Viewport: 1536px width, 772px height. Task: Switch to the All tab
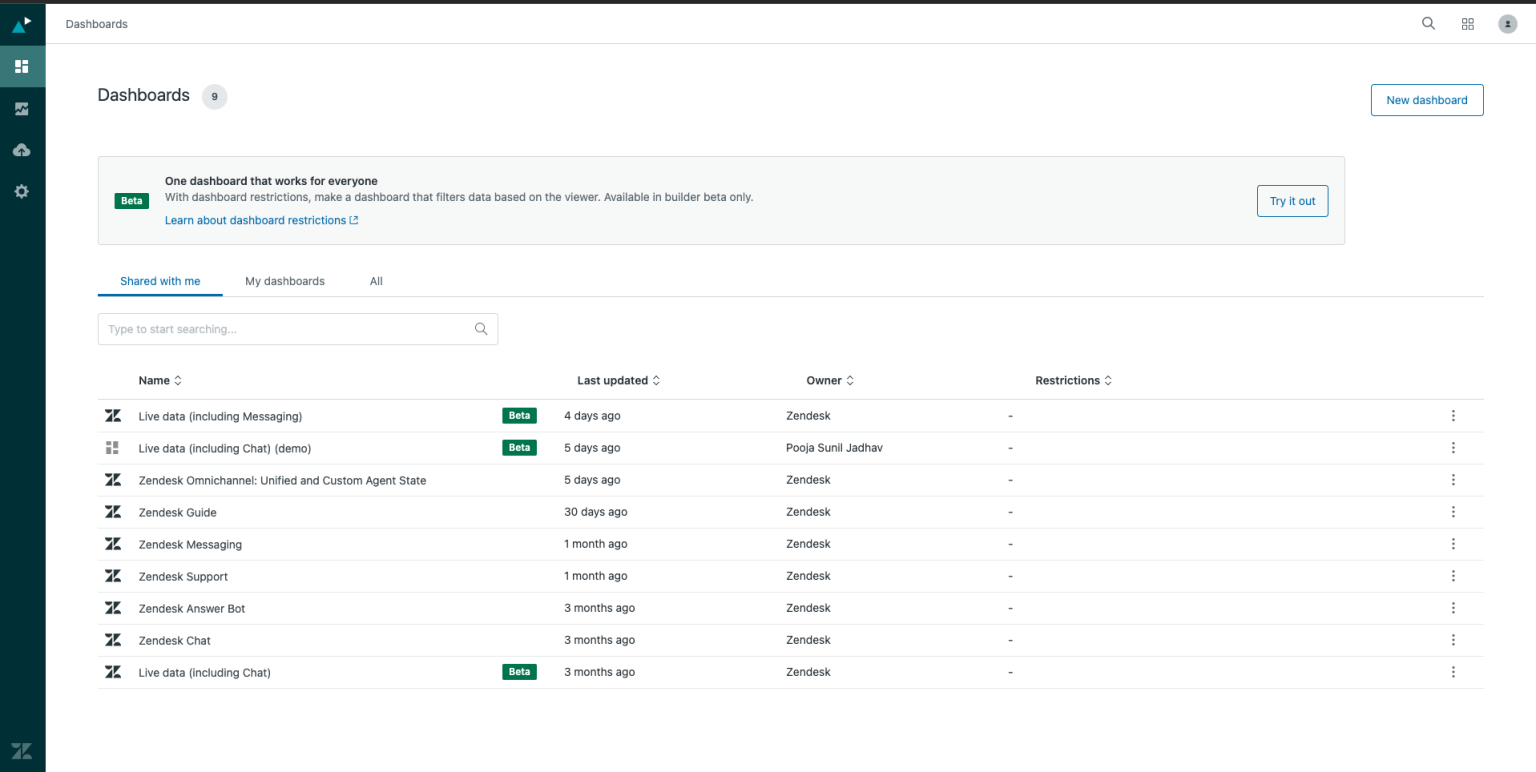click(x=376, y=281)
